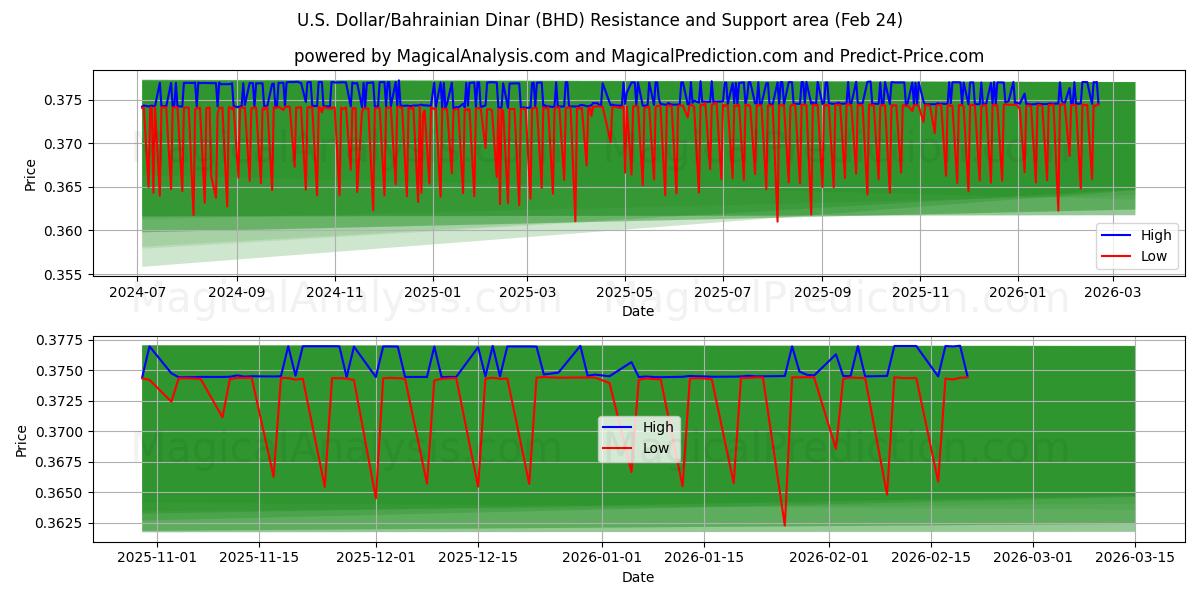Select the red Low line sample in top legend
Viewport: 1200px width, 600px height.
[x=1117, y=255]
